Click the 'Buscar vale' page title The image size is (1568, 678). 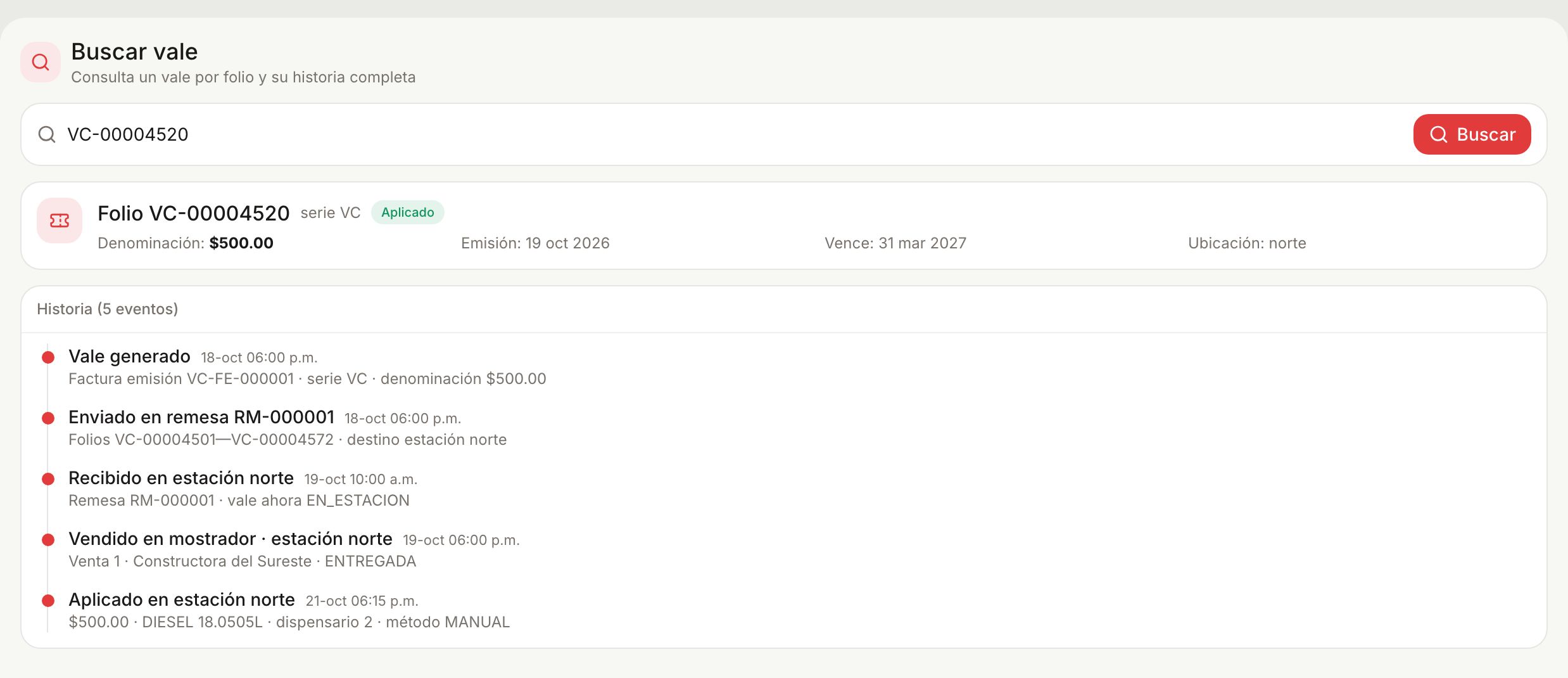click(134, 52)
